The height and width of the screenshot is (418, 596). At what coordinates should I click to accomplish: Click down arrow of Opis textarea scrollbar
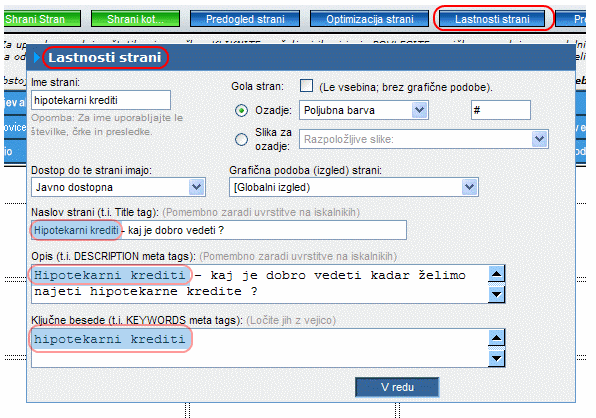point(496,294)
